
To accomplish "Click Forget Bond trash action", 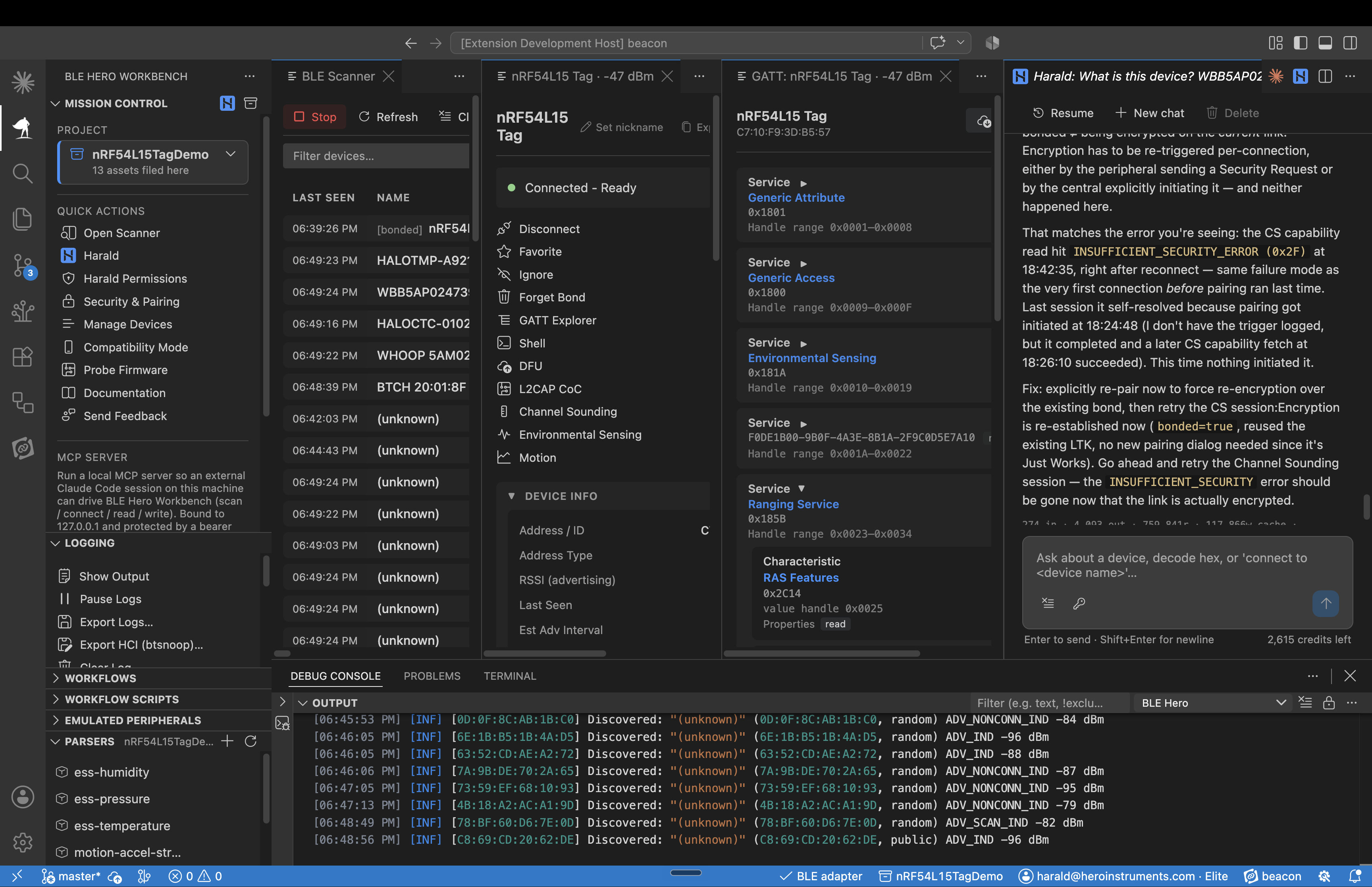I will click(551, 297).
